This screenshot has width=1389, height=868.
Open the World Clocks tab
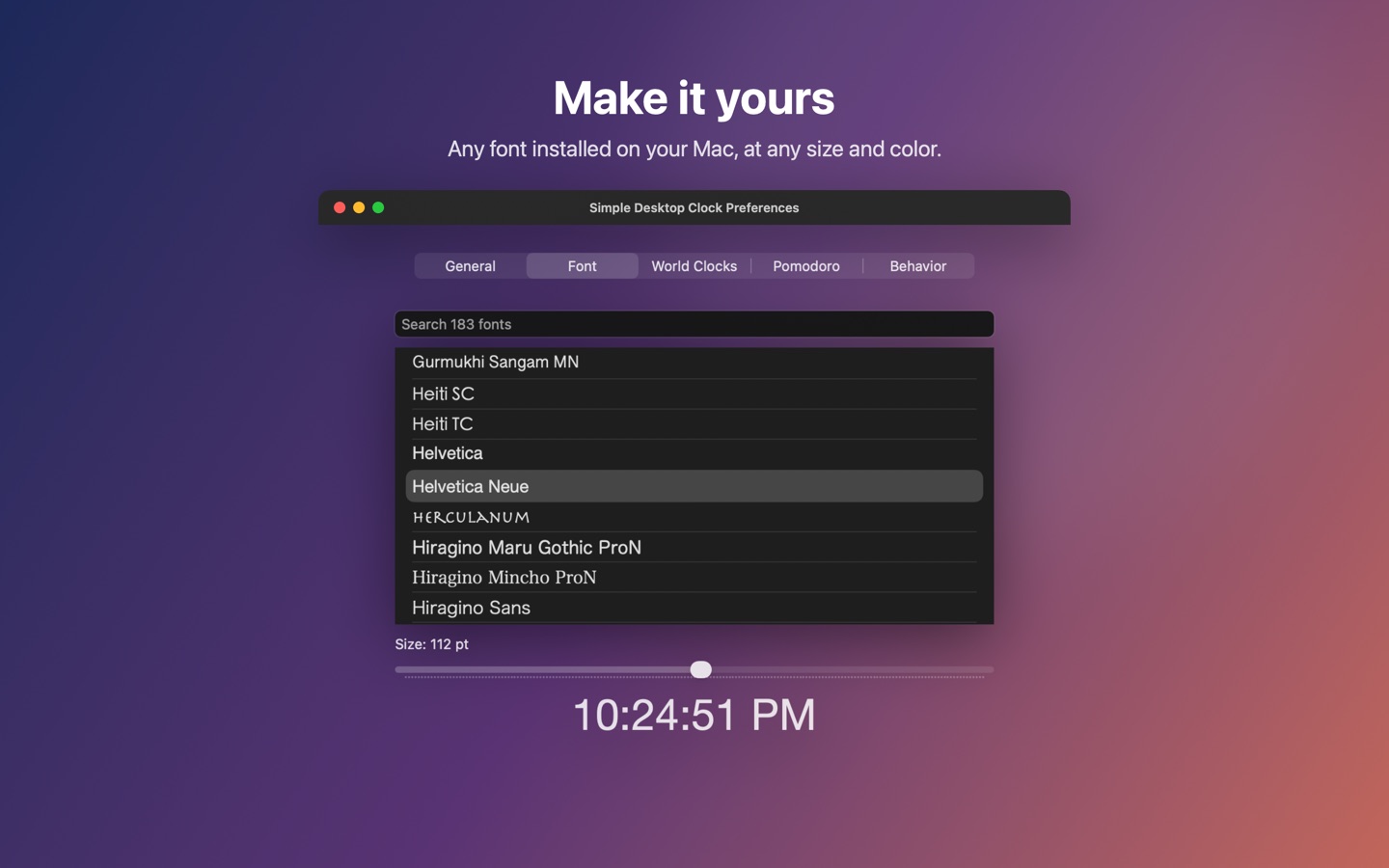click(694, 266)
